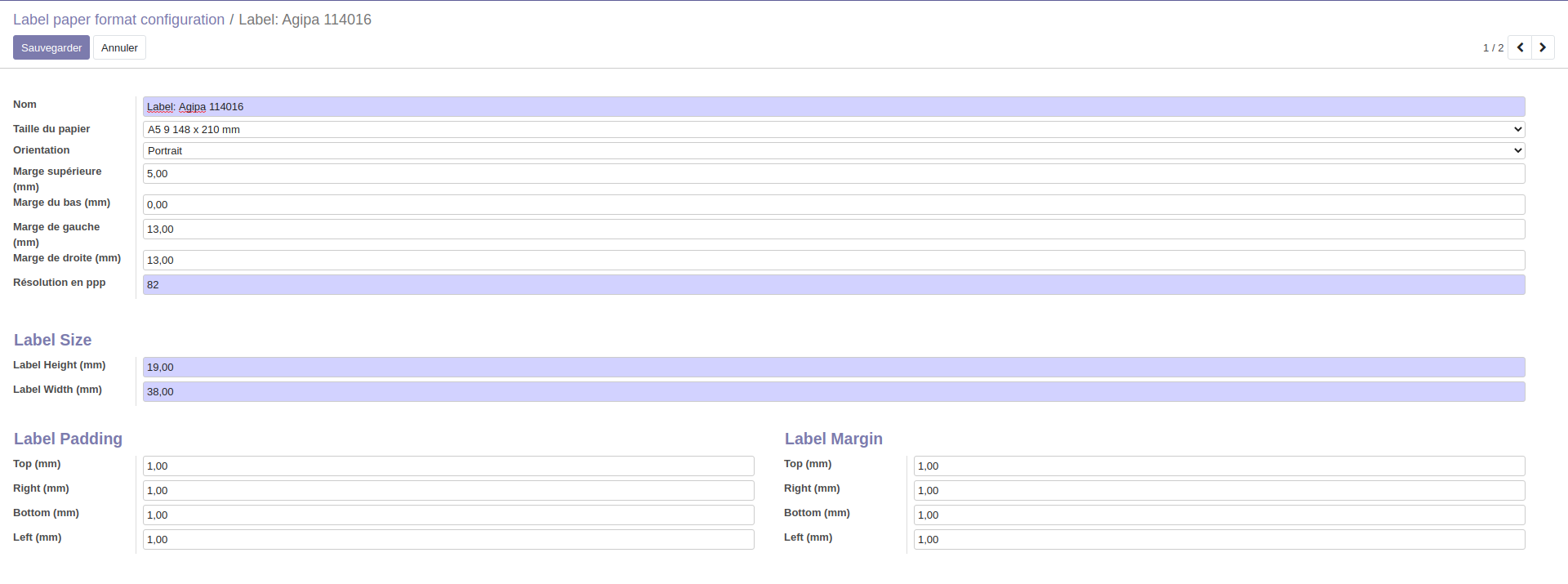
Task: Expand the Orientation dropdown
Action: tap(833, 150)
